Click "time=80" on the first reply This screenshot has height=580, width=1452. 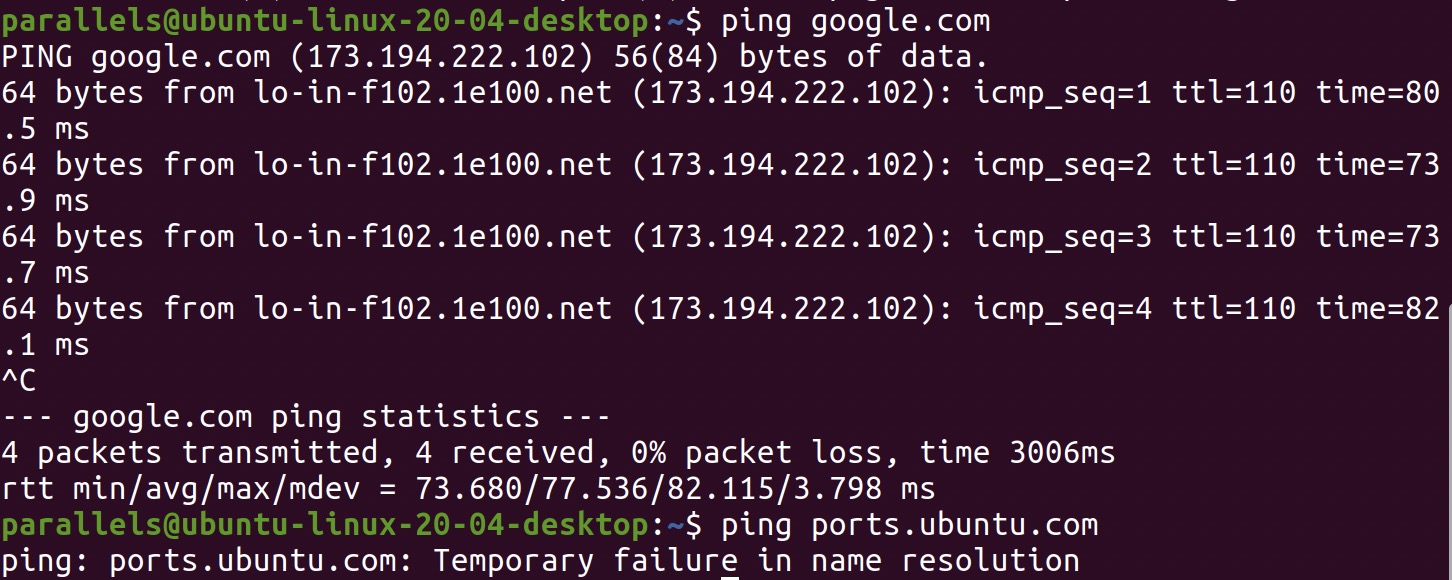(1378, 92)
